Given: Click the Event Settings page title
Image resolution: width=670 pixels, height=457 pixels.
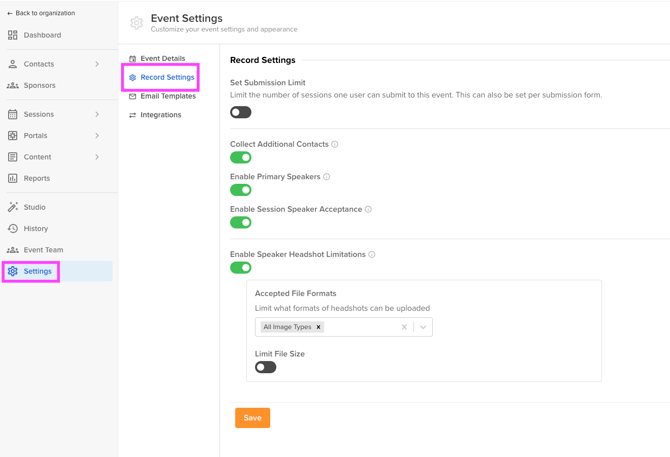Looking at the screenshot, I should point(187,18).
